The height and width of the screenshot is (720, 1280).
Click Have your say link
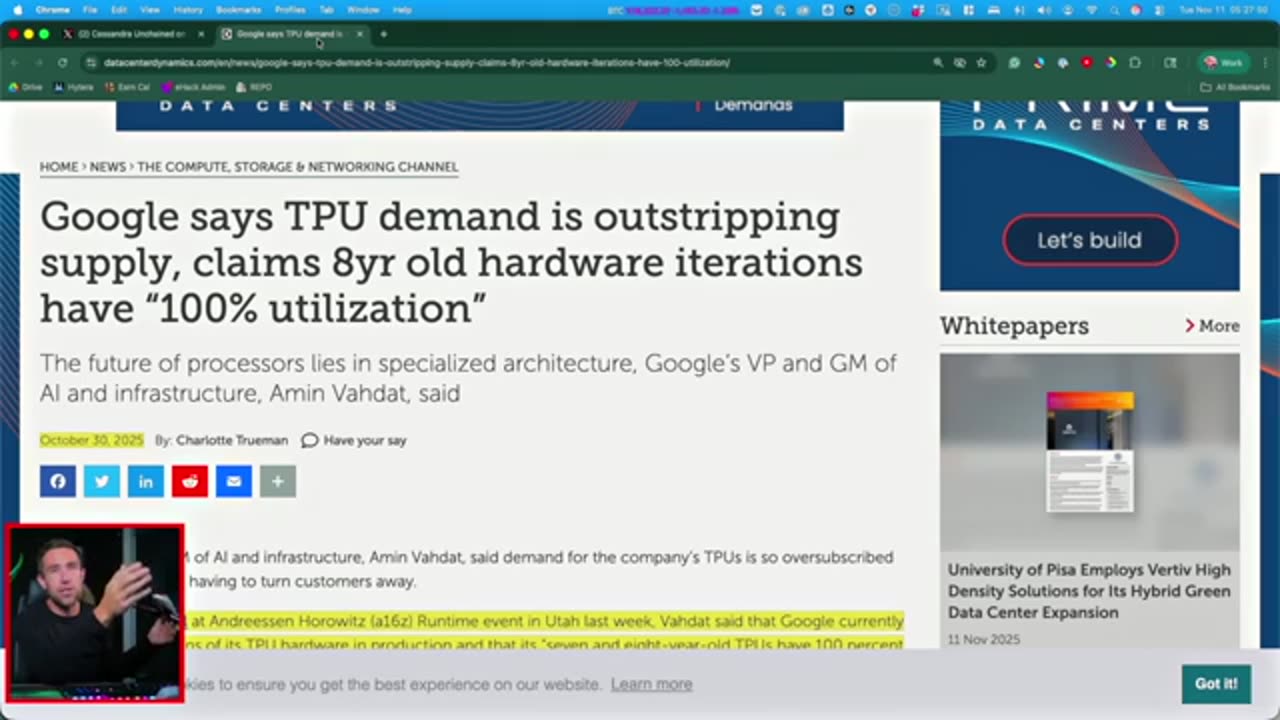click(365, 440)
